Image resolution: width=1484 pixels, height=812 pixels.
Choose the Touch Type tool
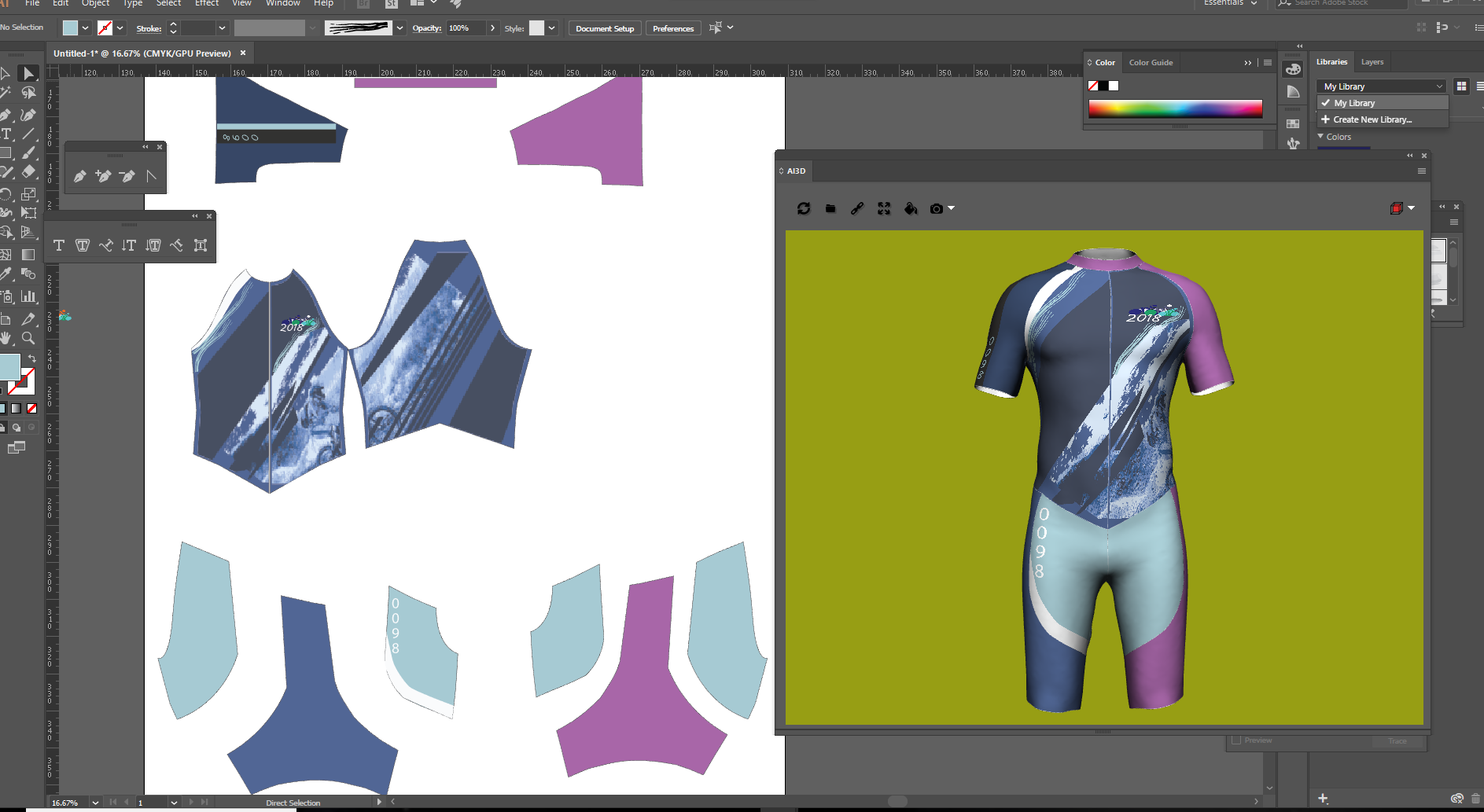click(x=200, y=245)
